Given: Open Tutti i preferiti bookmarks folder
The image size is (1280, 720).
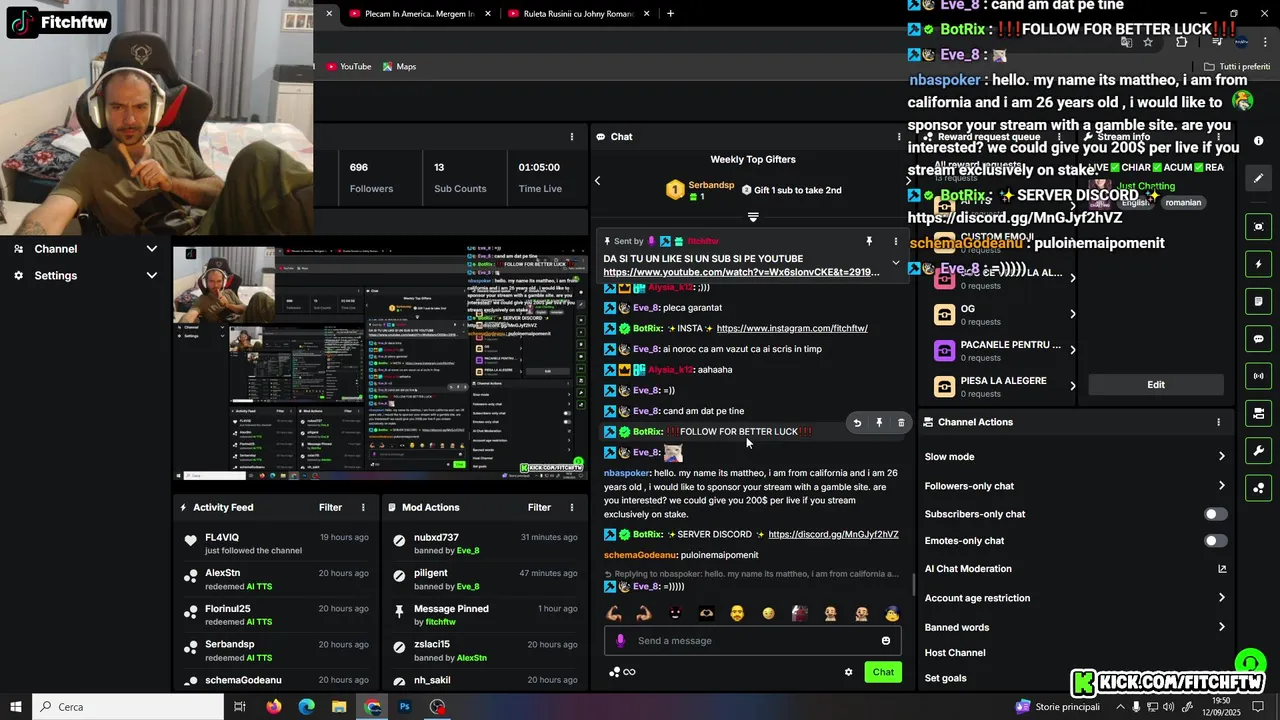Looking at the screenshot, I should [1237, 67].
